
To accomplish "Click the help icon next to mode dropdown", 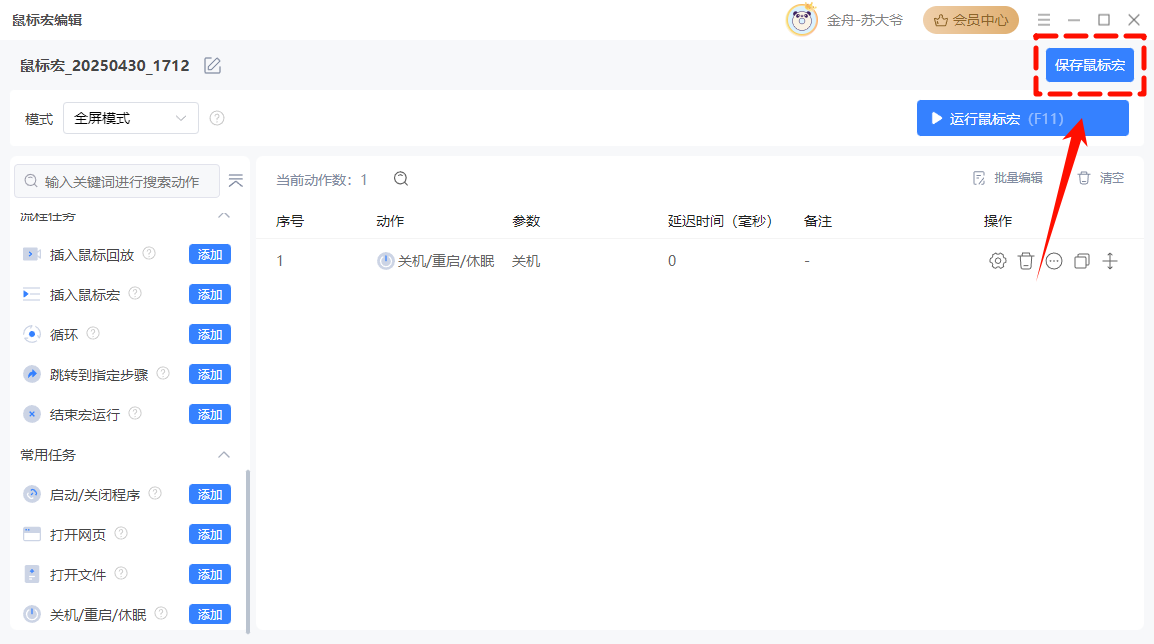I will [216, 118].
